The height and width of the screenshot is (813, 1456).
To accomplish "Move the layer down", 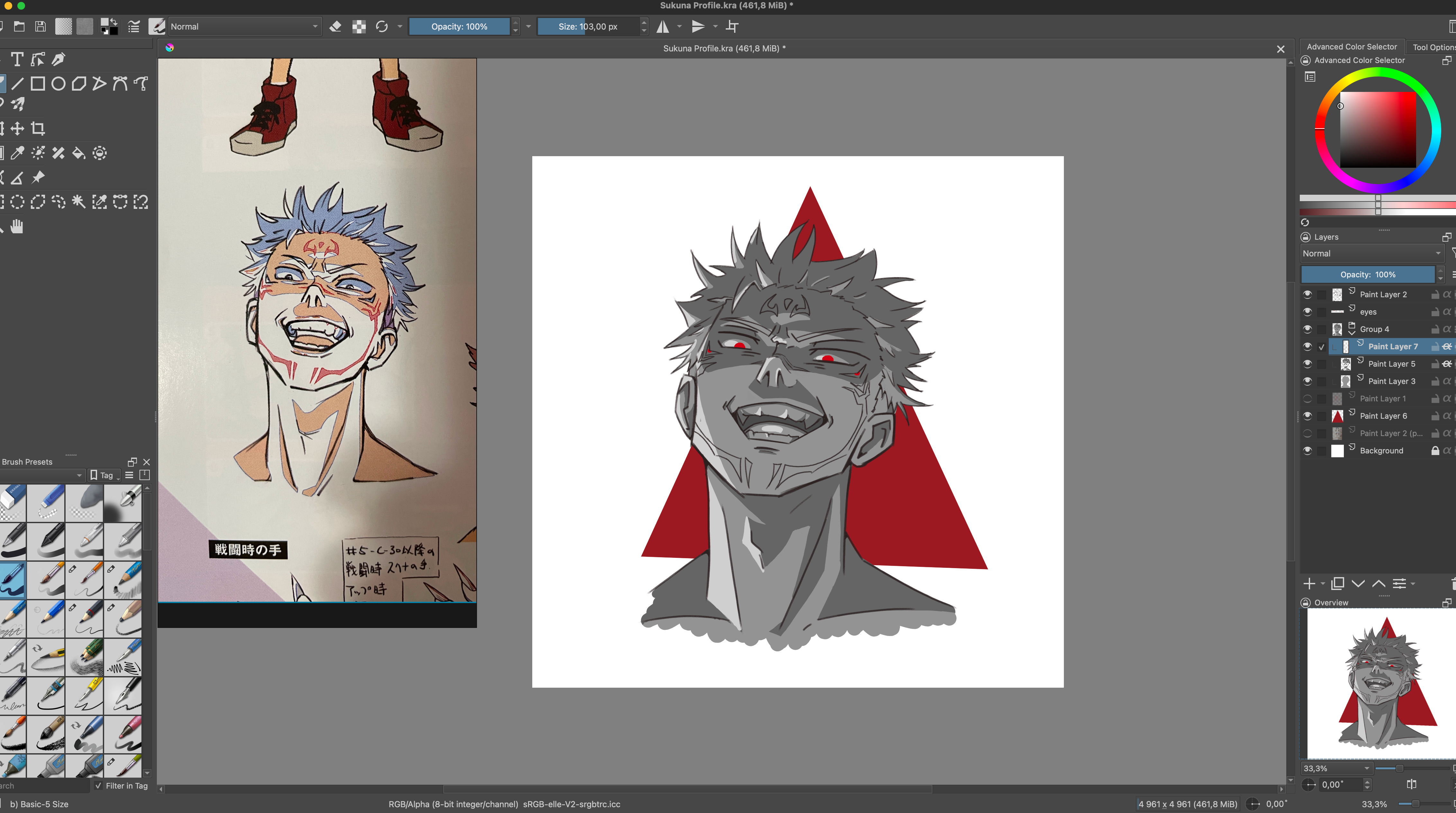I will pyautogui.click(x=1358, y=584).
